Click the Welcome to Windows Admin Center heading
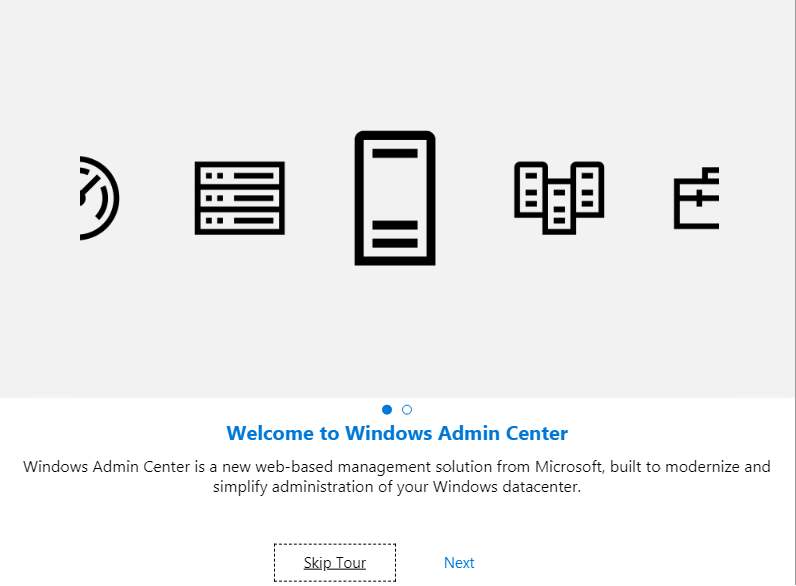The image size is (796, 586). [x=397, y=434]
